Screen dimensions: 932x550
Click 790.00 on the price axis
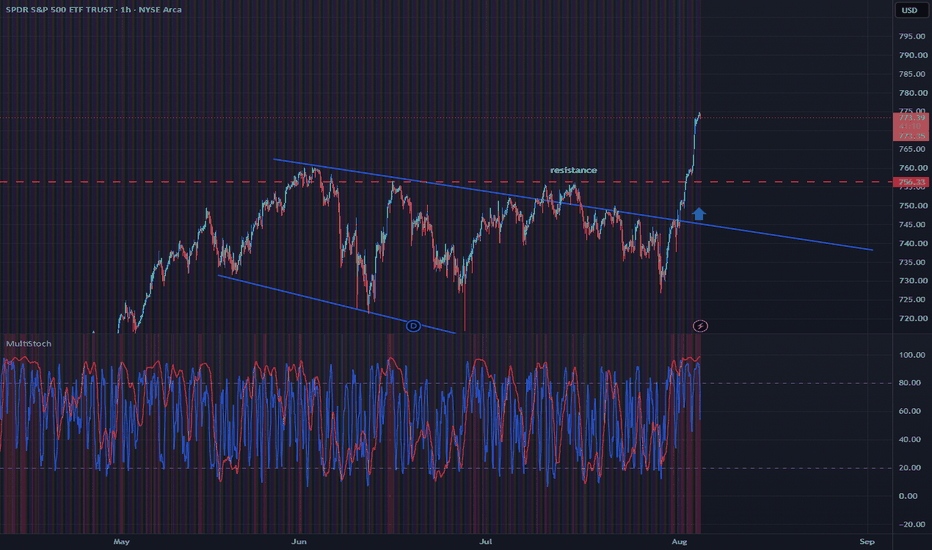[913, 55]
